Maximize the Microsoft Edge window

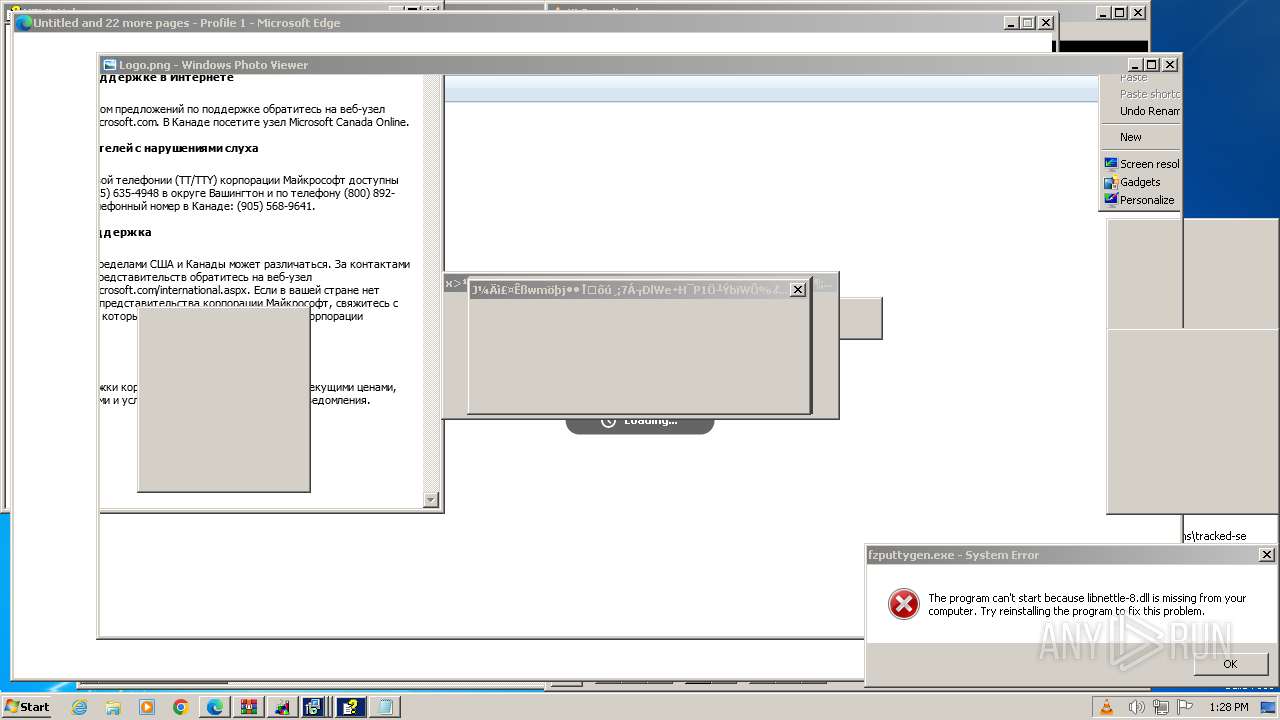coord(1027,23)
